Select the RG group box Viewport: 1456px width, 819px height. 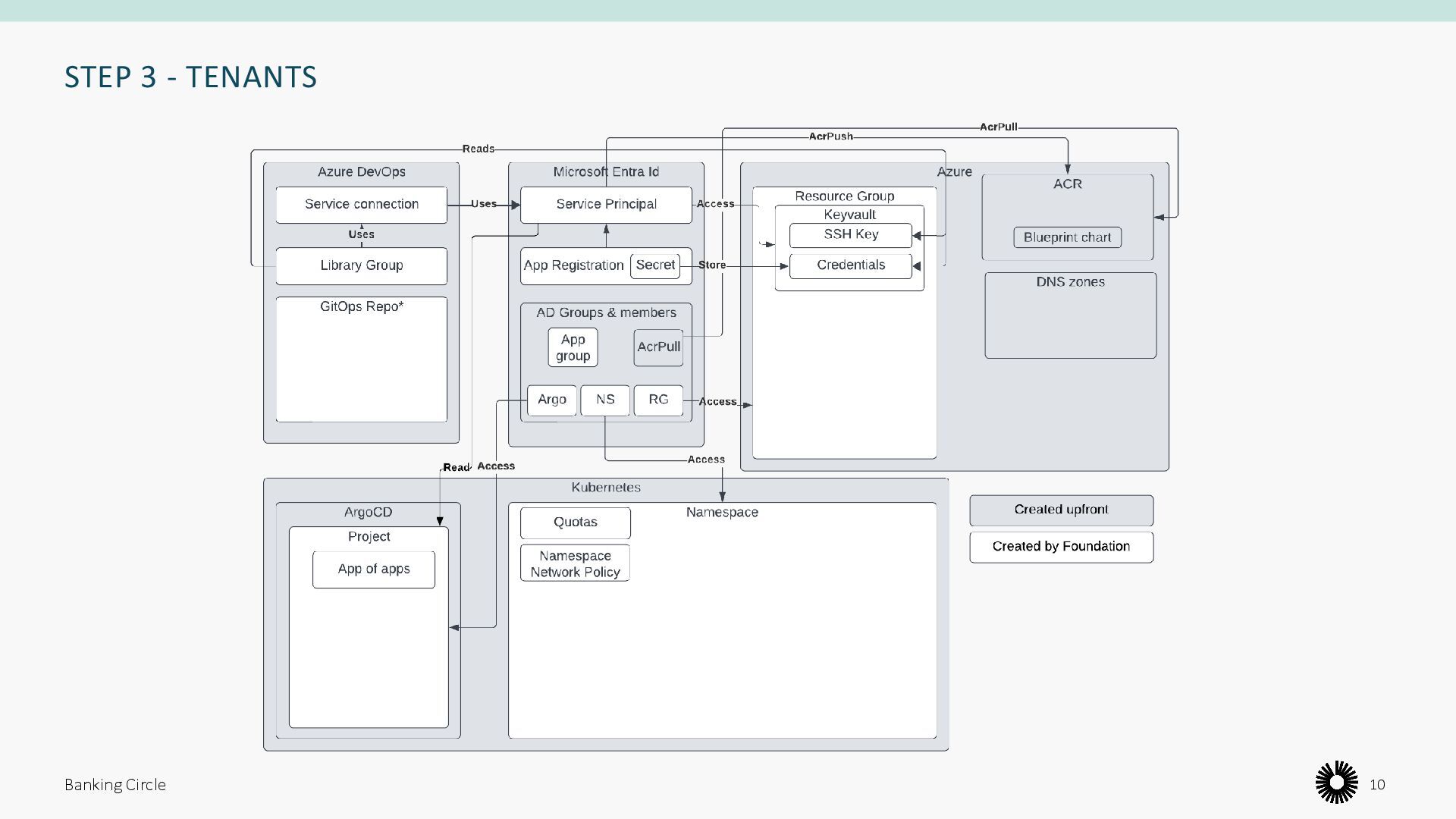pyautogui.click(x=658, y=400)
